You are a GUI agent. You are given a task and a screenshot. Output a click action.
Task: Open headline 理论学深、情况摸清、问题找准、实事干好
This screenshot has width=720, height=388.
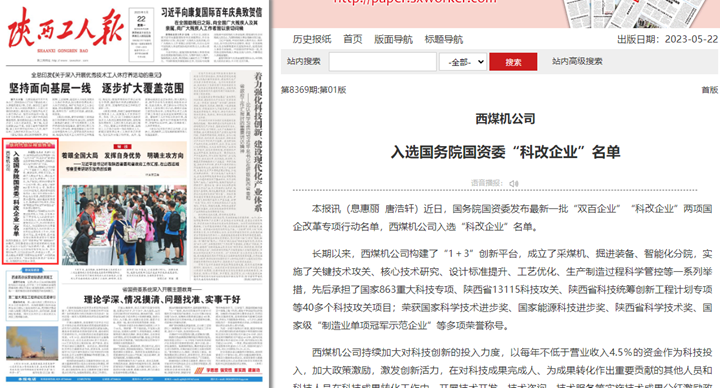click(162, 299)
